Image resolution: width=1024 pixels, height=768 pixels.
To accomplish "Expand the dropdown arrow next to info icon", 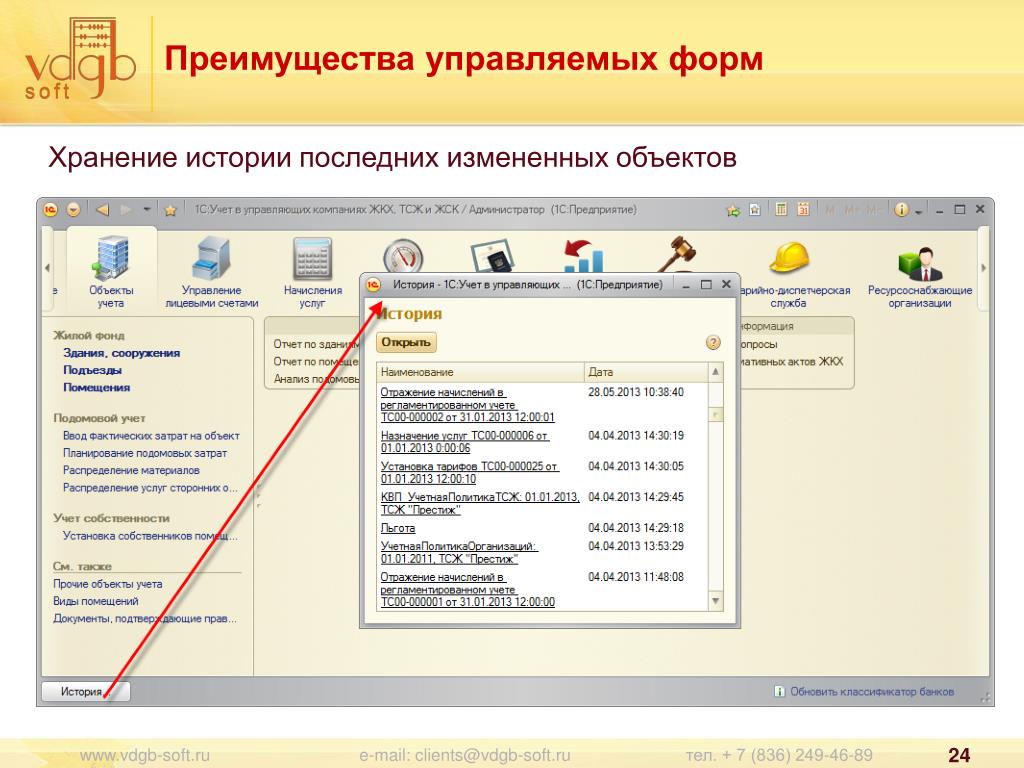I will pyautogui.click(x=918, y=212).
